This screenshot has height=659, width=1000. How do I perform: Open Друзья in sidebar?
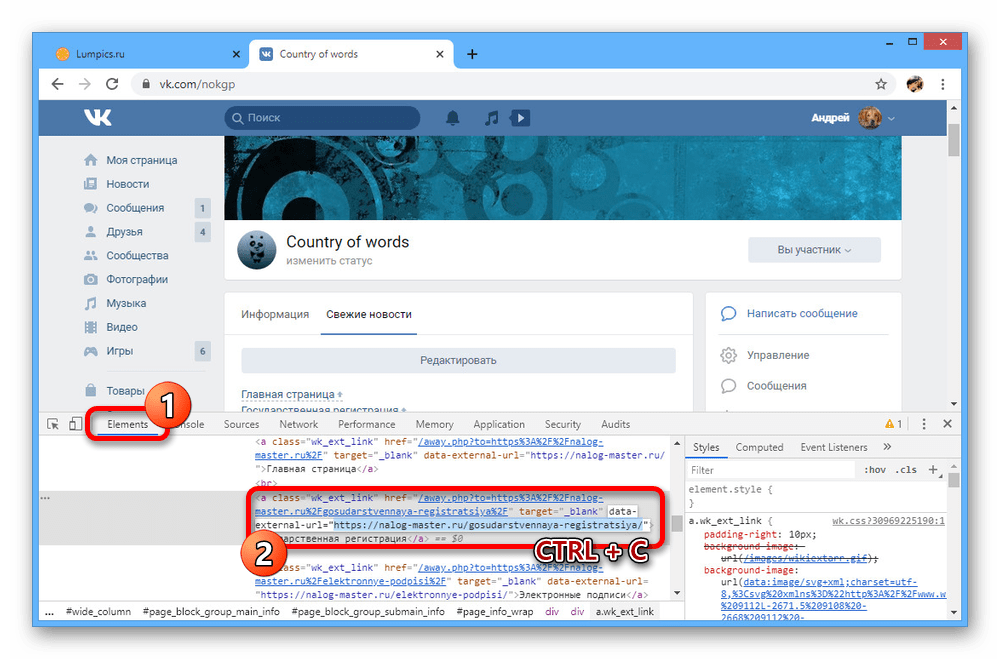click(x=124, y=232)
